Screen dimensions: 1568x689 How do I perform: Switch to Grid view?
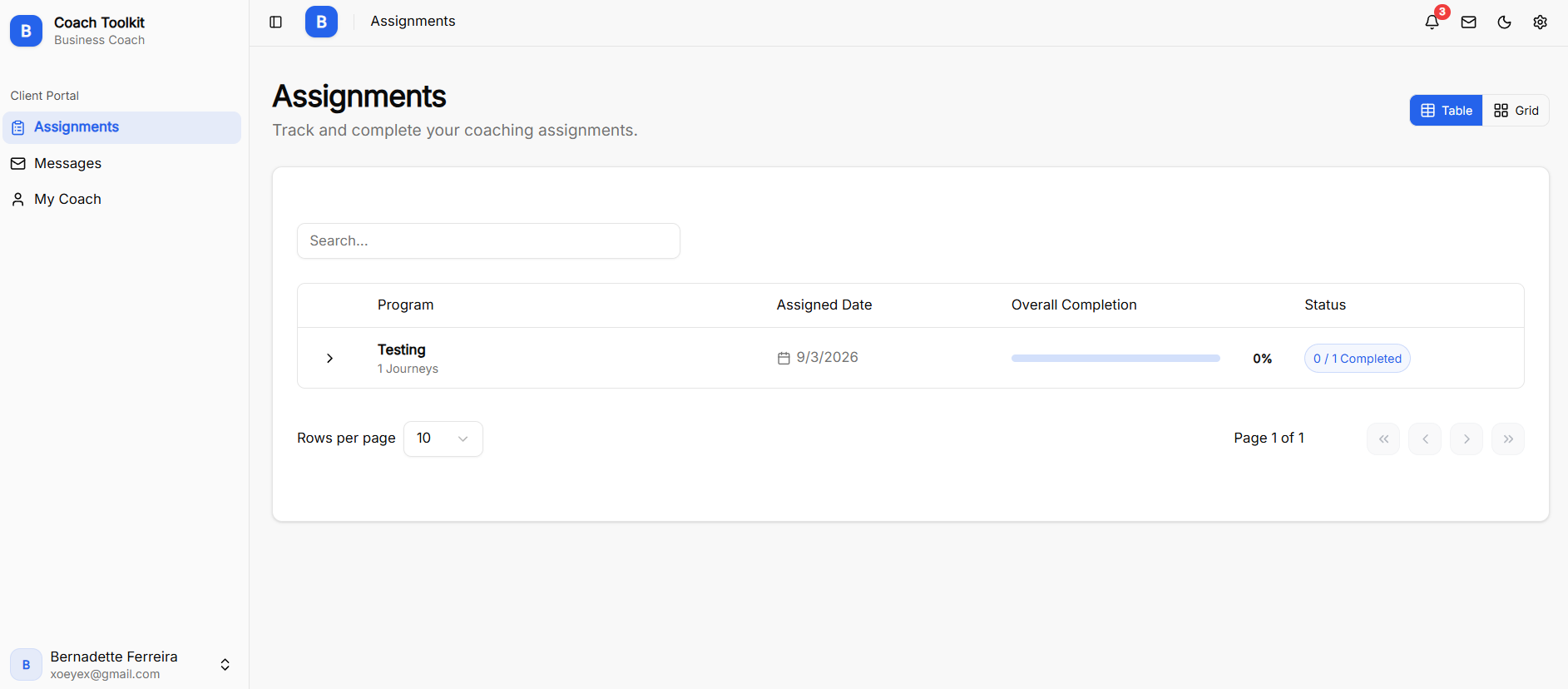[x=1516, y=111]
